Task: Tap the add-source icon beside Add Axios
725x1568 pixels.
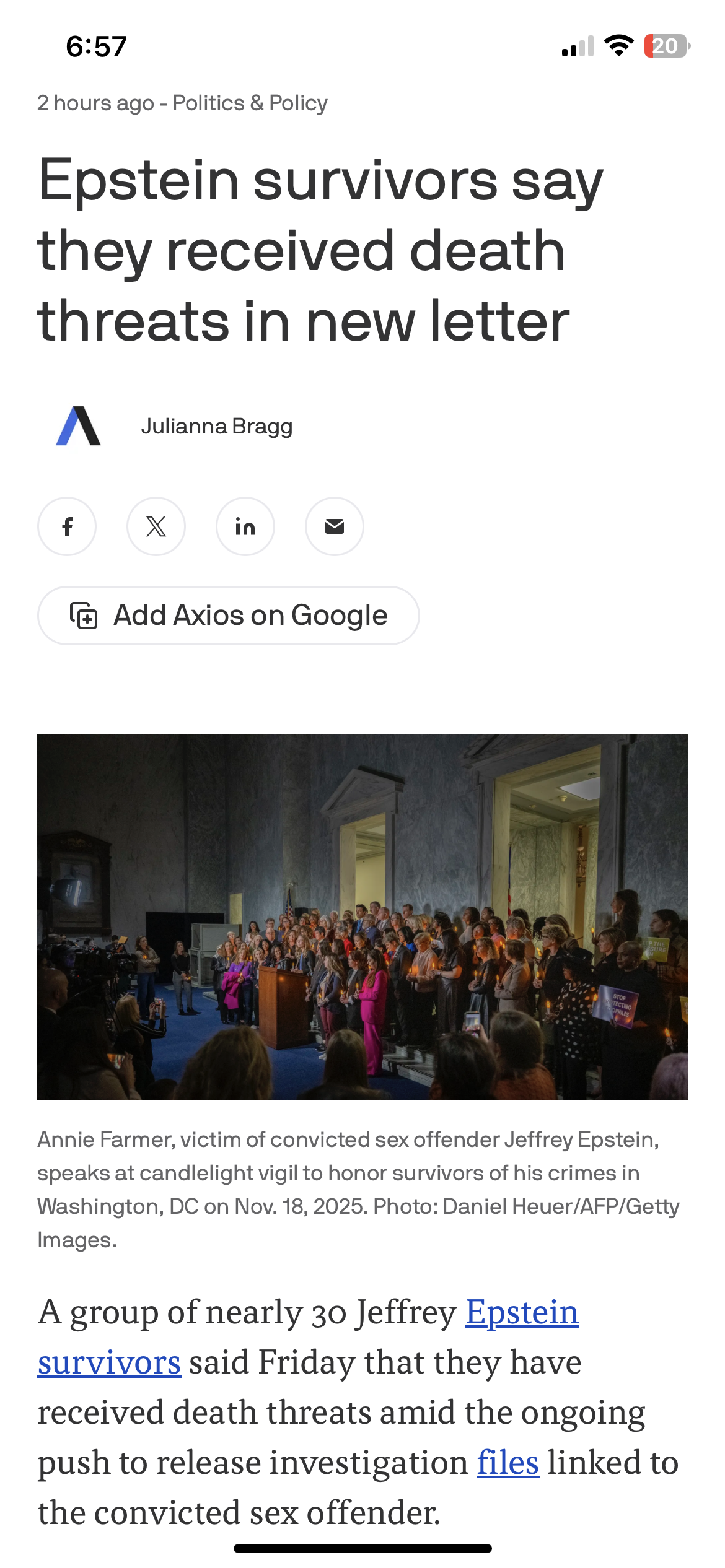Action: (x=84, y=616)
